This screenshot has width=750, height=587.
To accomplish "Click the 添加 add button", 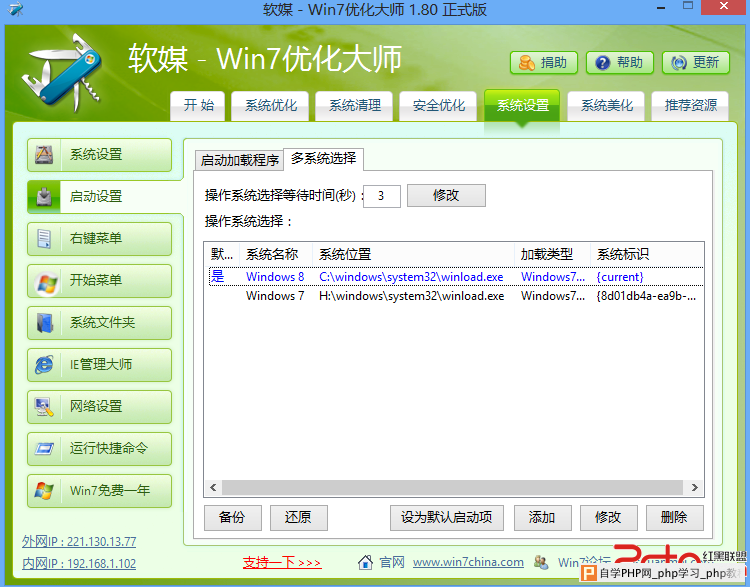I will 542,518.
